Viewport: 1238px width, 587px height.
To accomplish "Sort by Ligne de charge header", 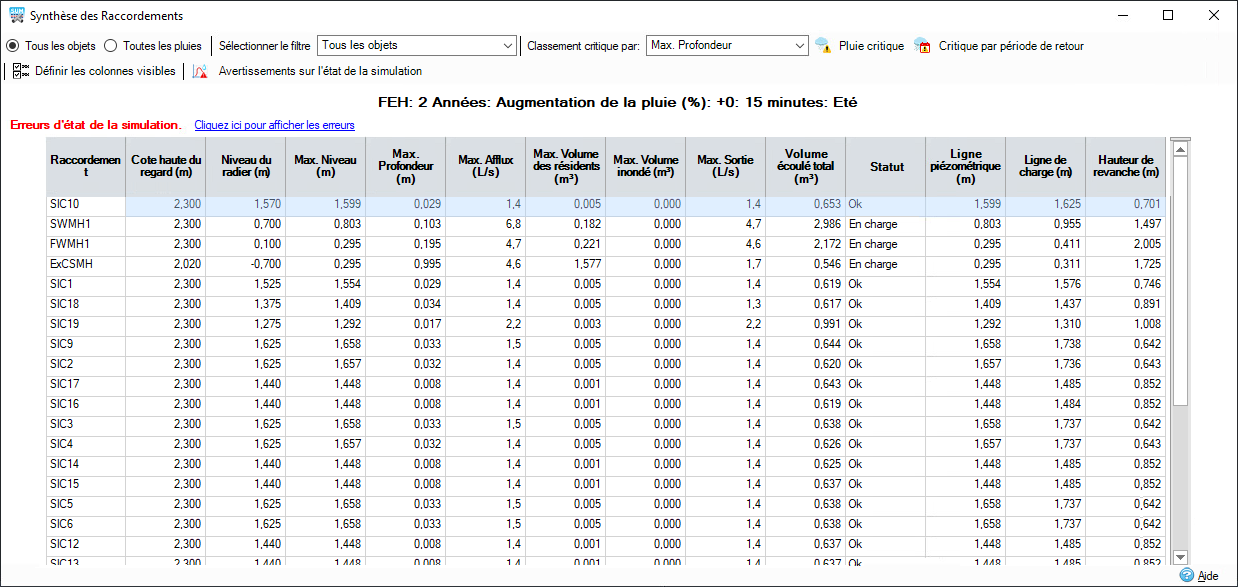I will (x=1046, y=166).
